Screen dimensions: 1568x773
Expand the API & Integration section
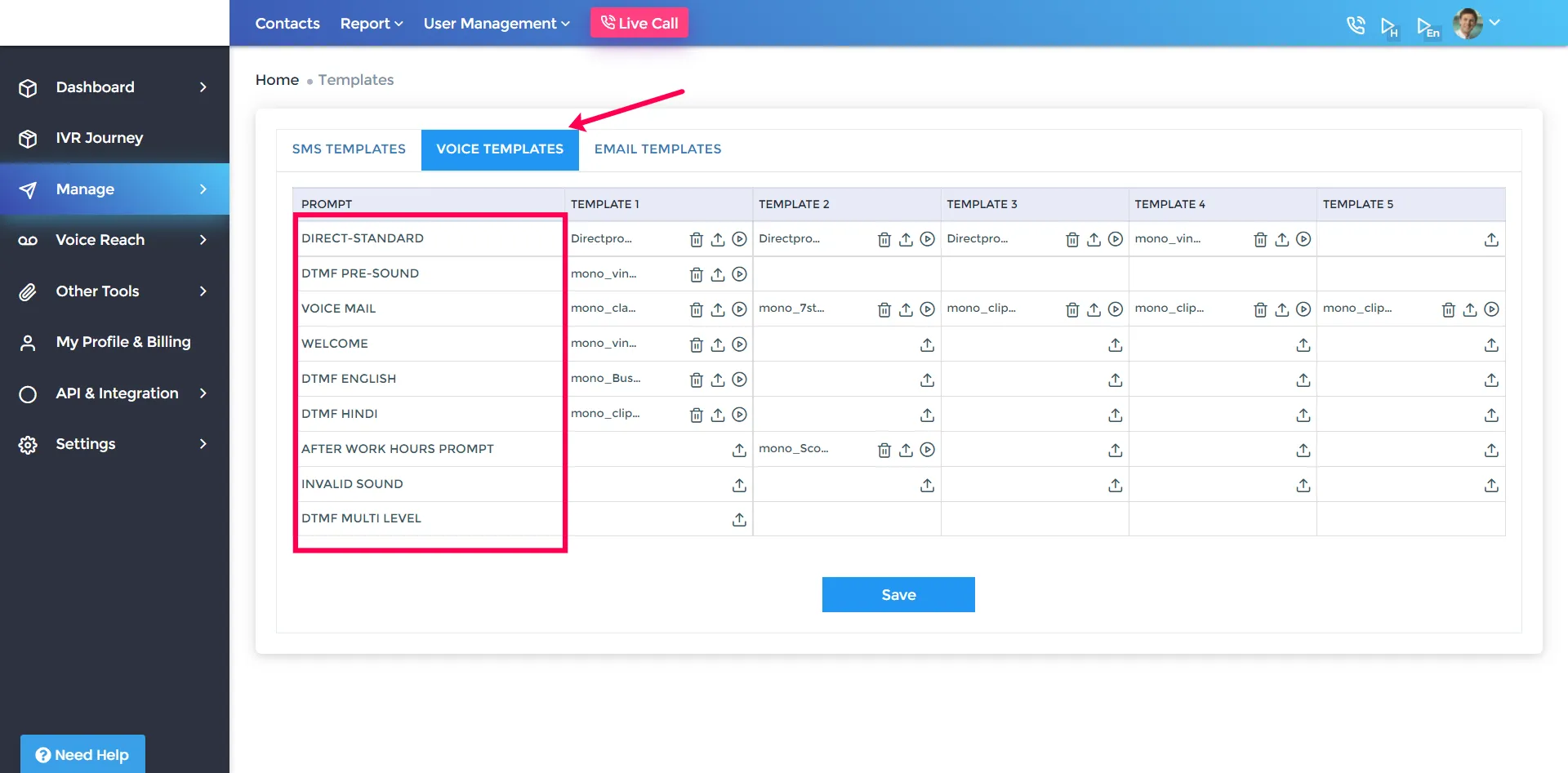[114, 393]
